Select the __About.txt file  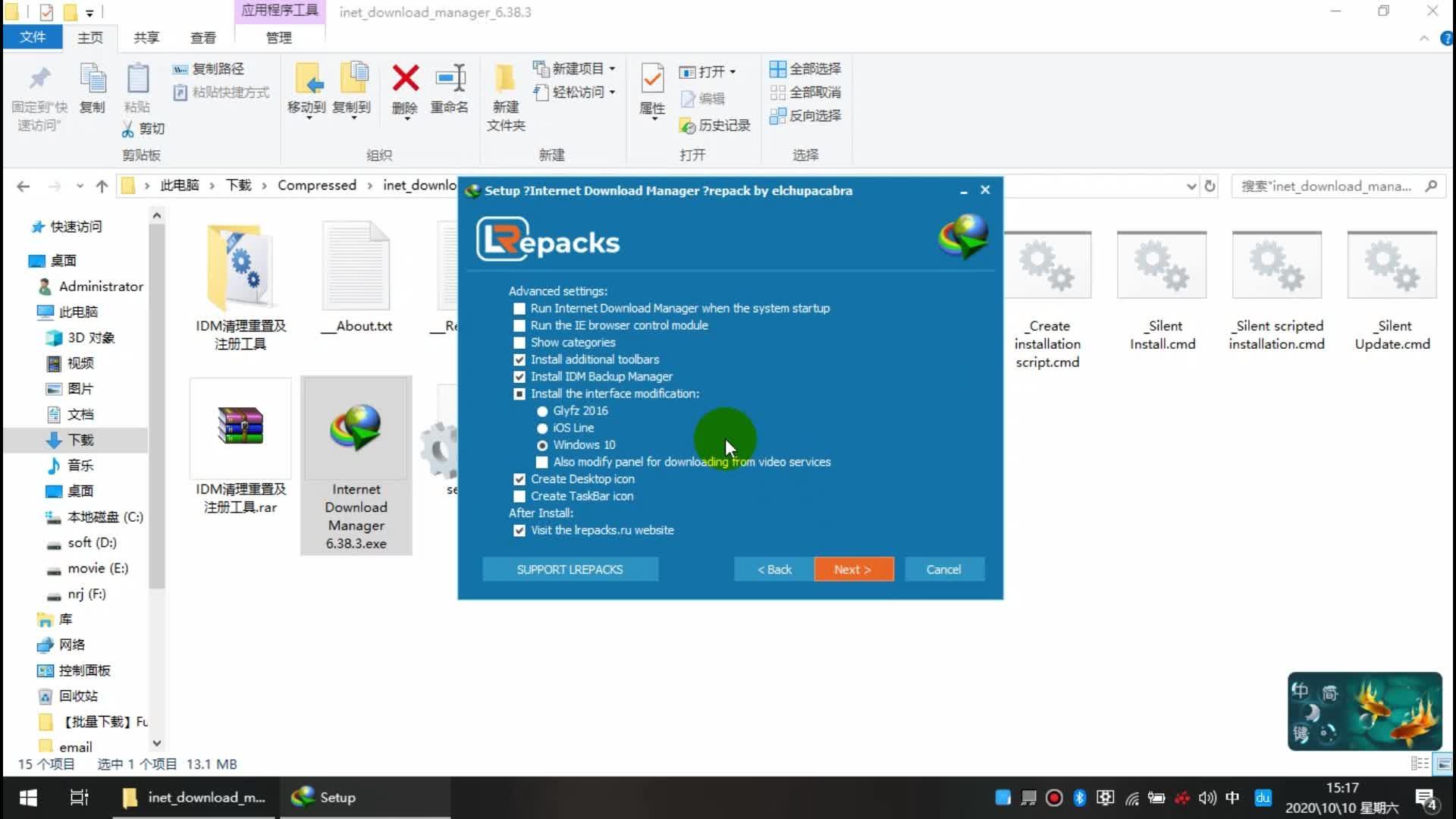point(356,278)
